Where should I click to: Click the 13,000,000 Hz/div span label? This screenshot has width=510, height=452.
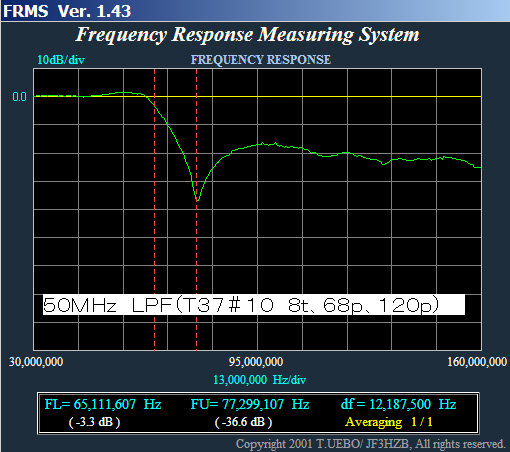259,380
